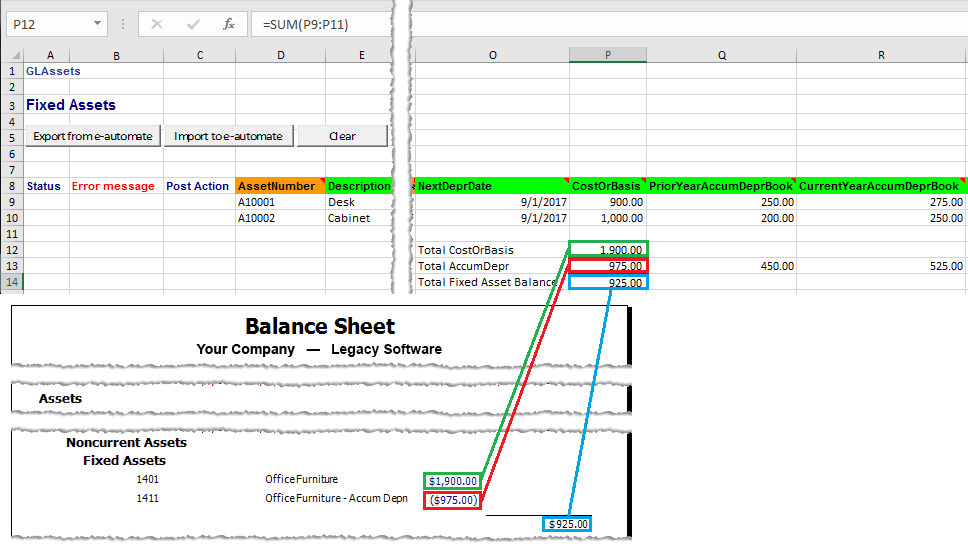
Task: Click the Cancel (X) icon in formula bar
Action: (157, 24)
